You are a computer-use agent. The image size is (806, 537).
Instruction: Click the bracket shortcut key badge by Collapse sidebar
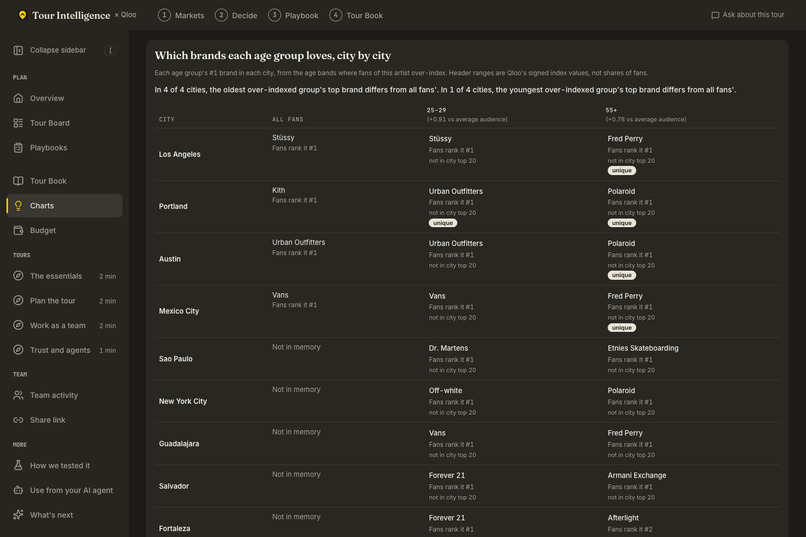pyautogui.click(x=110, y=50)
